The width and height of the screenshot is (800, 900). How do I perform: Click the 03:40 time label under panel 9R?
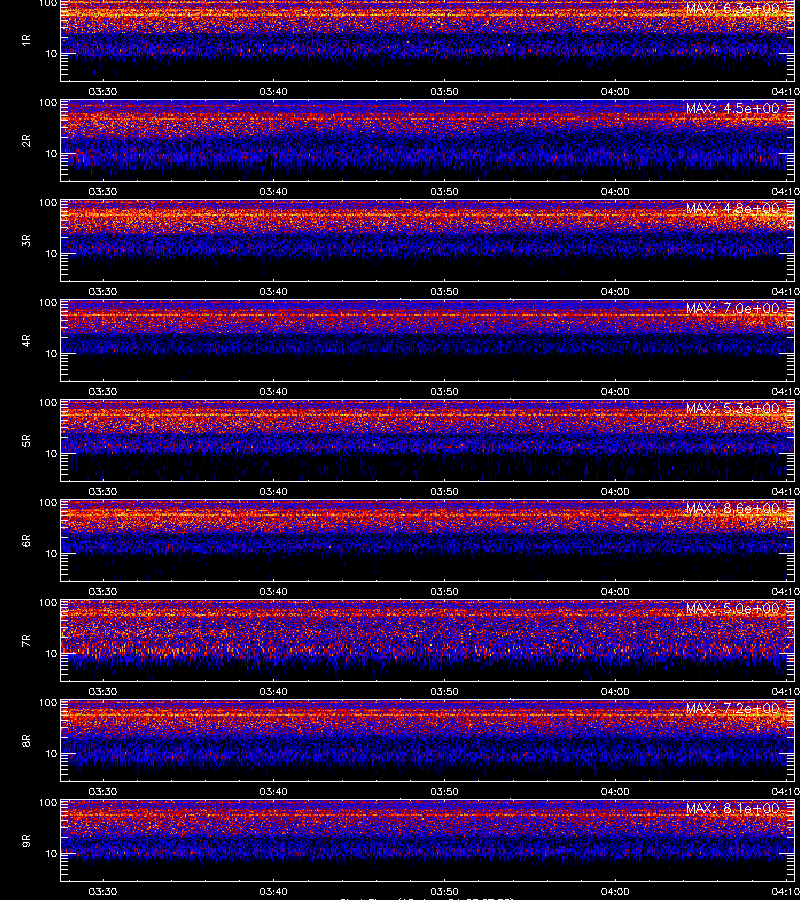[273, 891]
